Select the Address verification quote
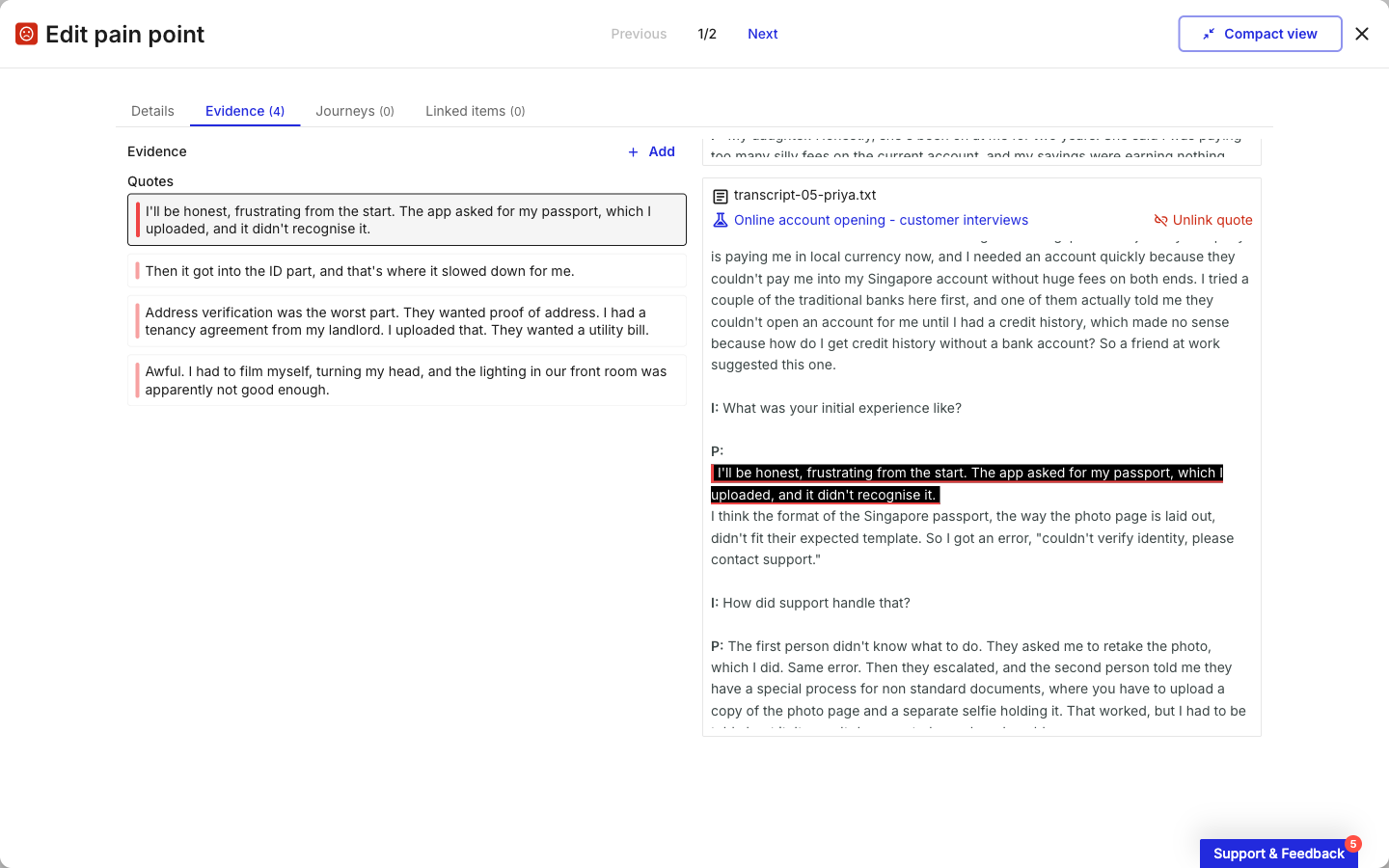Viewport: 1389px width, 868px height. coord(407,321)
